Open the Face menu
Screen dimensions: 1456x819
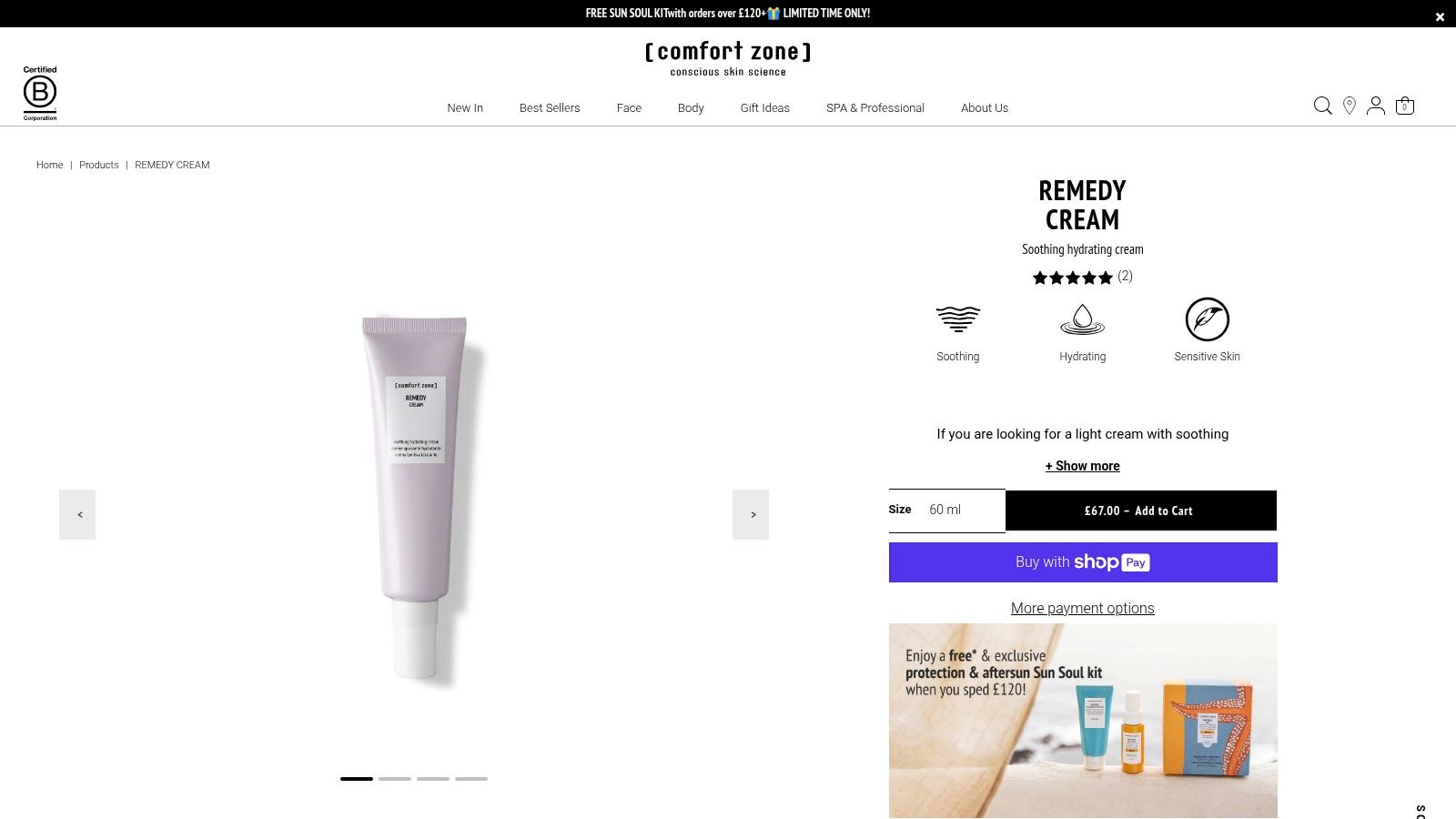(x=629, y=107)
